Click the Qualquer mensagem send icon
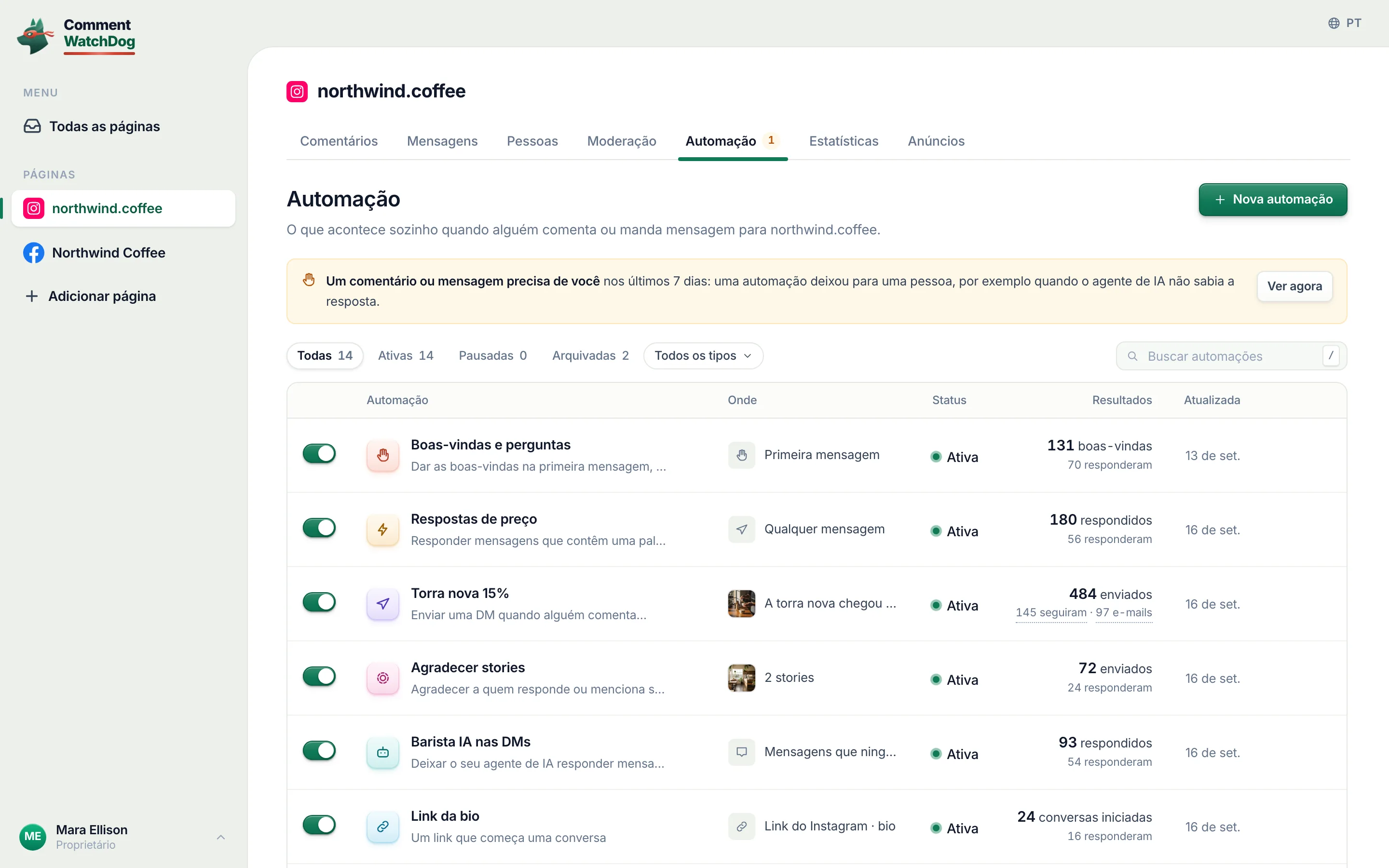The image size is (1389, 868). pos(742,529)
